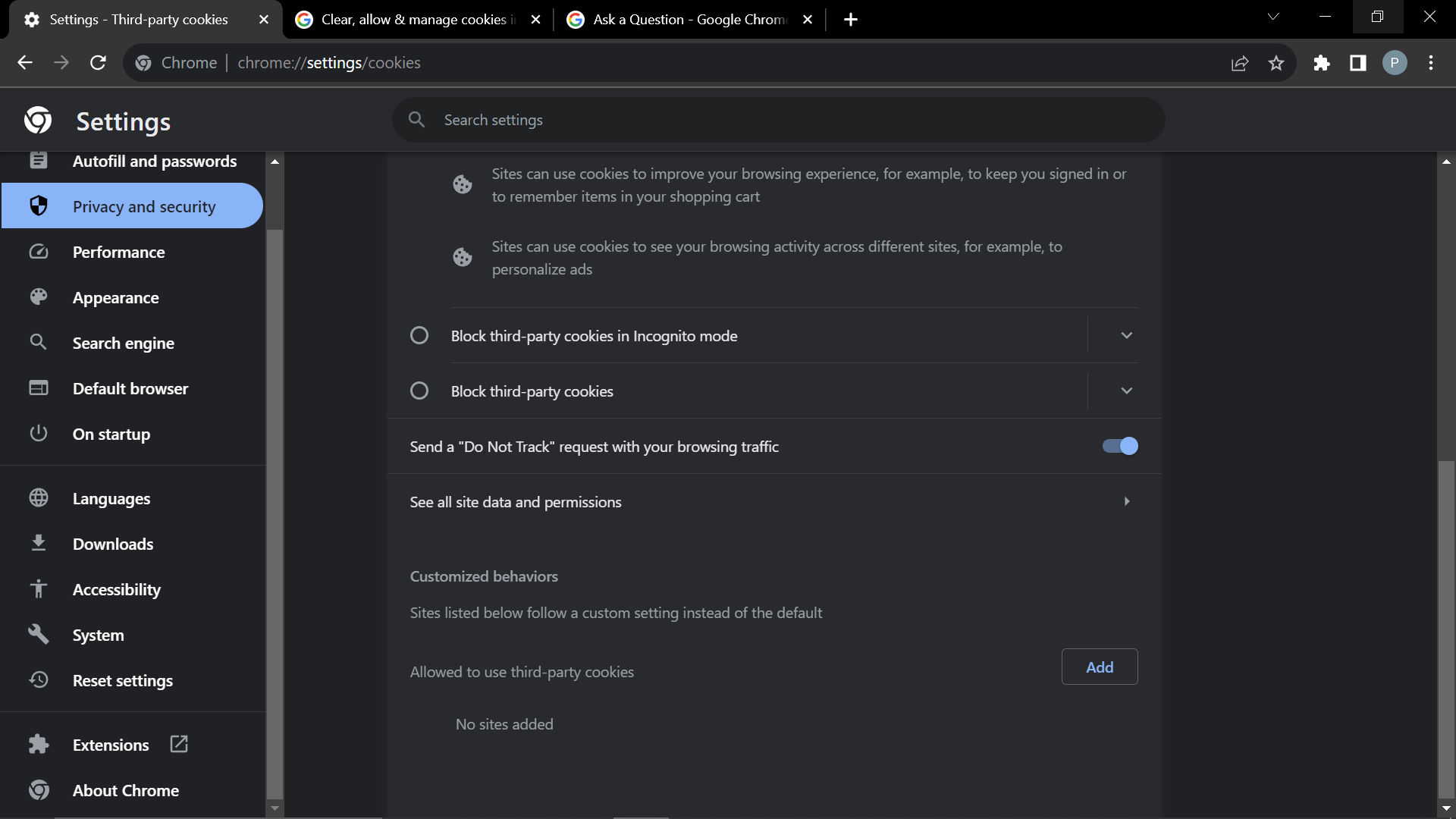
Task: Click the reload page icon
Action: point(98,63)
